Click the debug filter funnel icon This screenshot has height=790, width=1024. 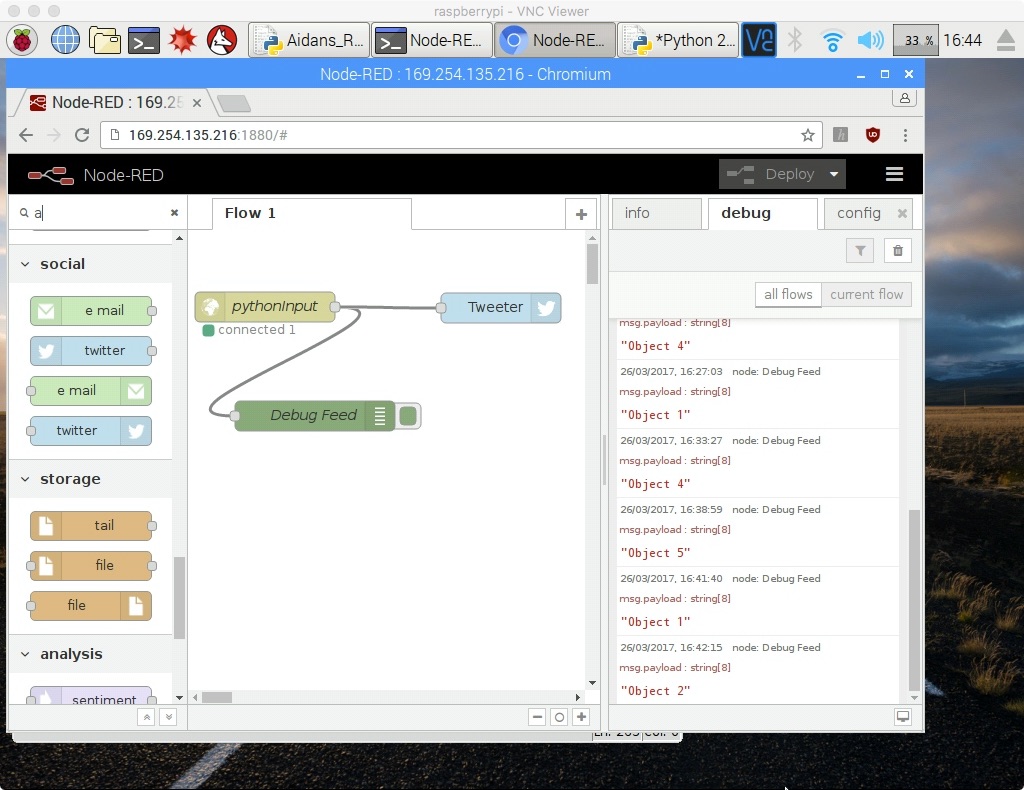[x=859, y=251]
